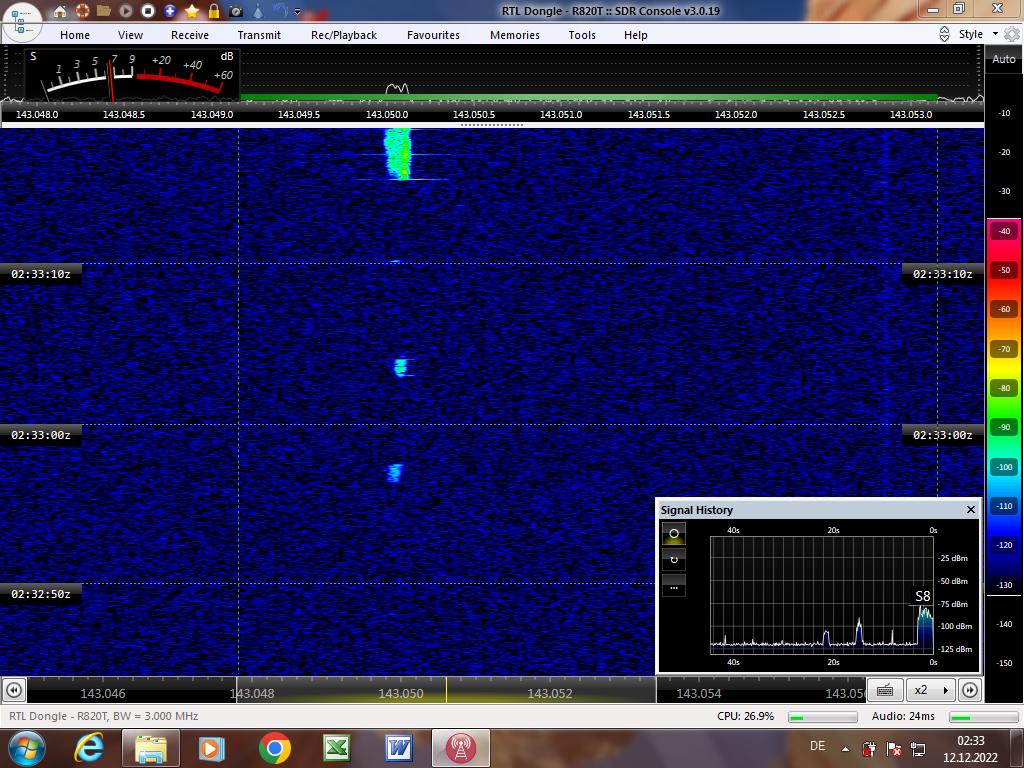Click the -40 level on color scale
The height and width of the screenshot is (768, 1024).
pyautogui.click(x=1004, y=231)
